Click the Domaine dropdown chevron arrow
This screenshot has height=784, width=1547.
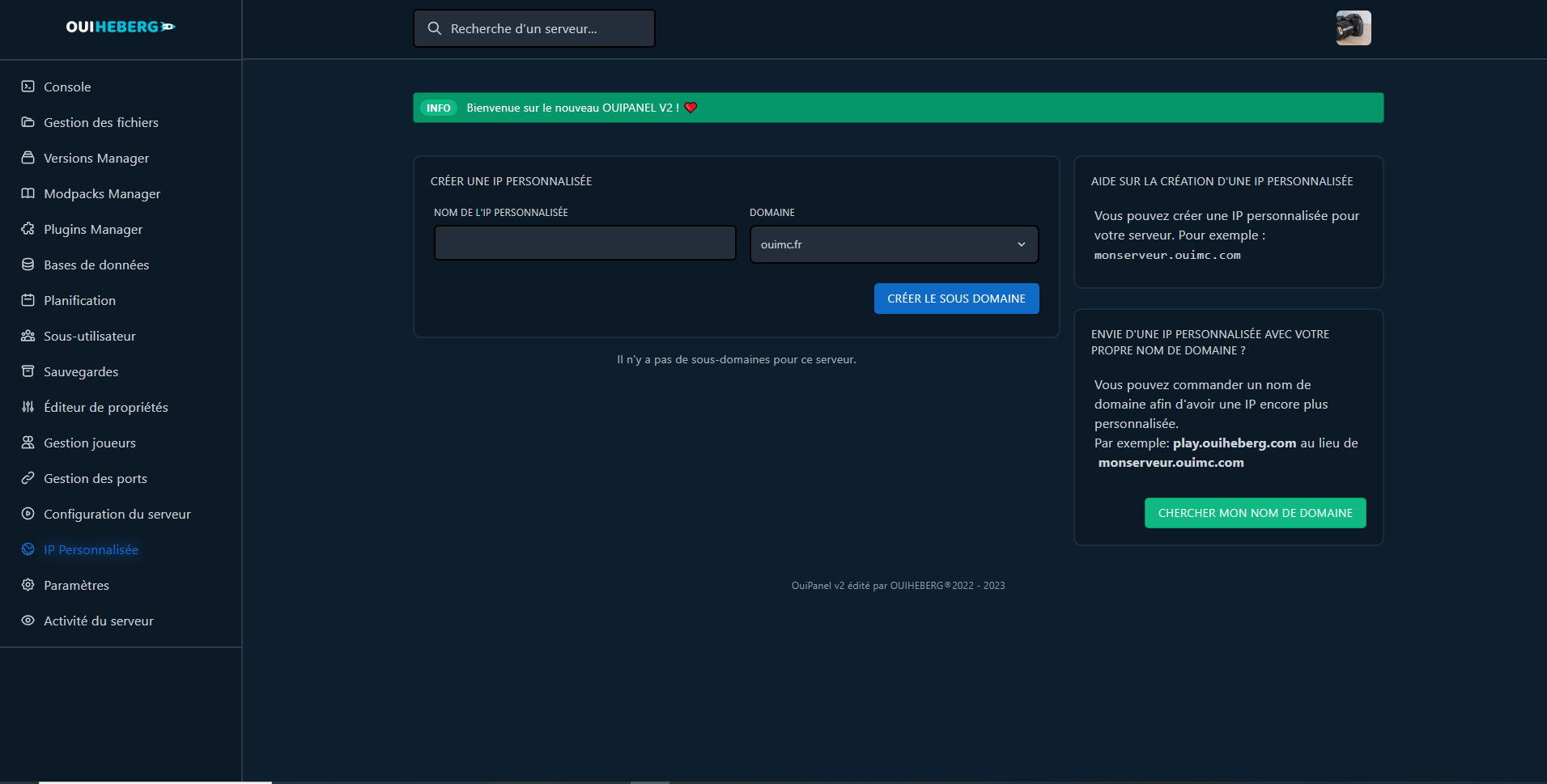[x=1022, y=244]
